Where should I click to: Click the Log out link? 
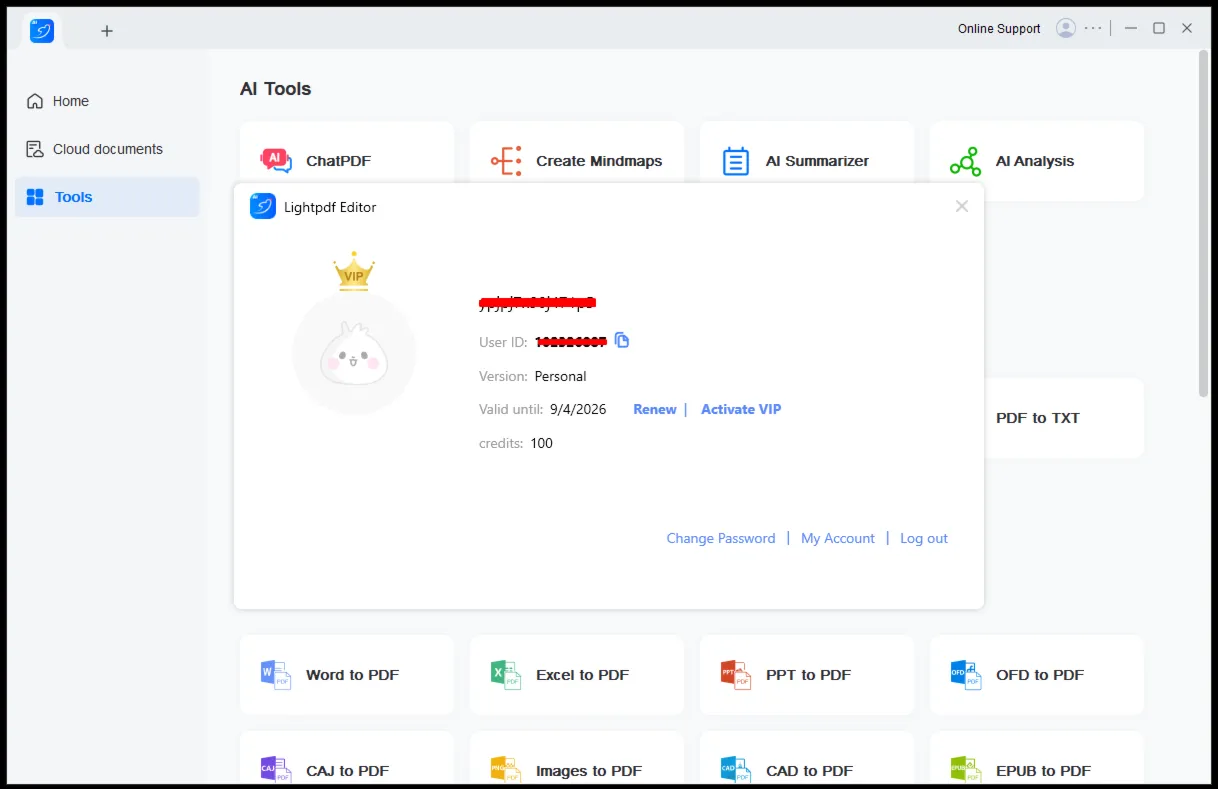point(924,538)
